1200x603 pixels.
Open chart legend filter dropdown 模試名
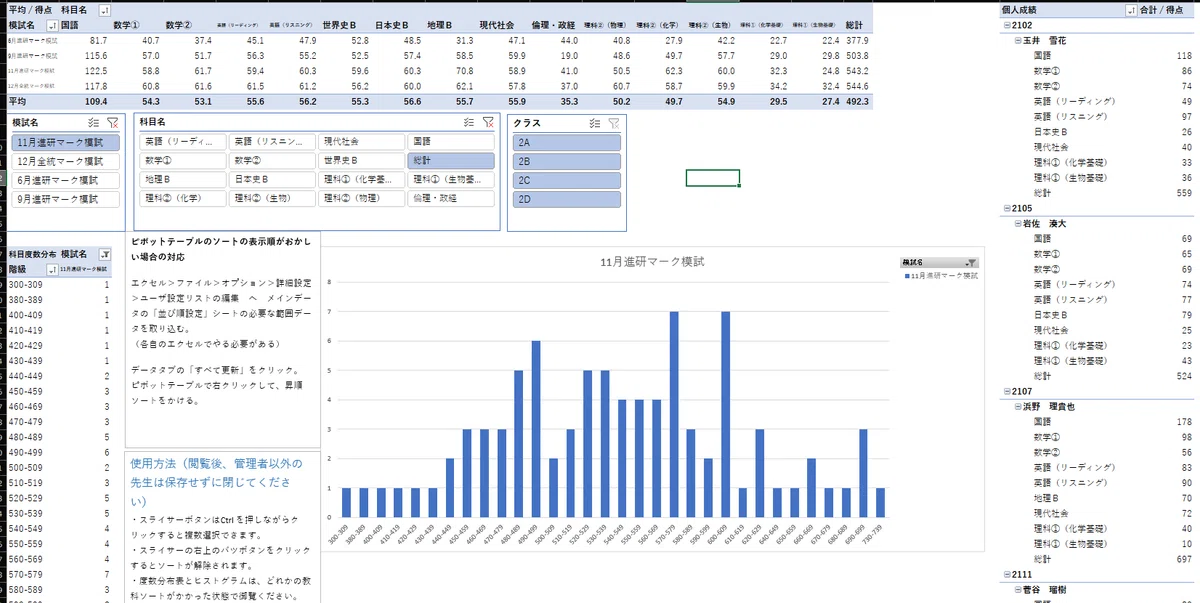coord(972,261)
